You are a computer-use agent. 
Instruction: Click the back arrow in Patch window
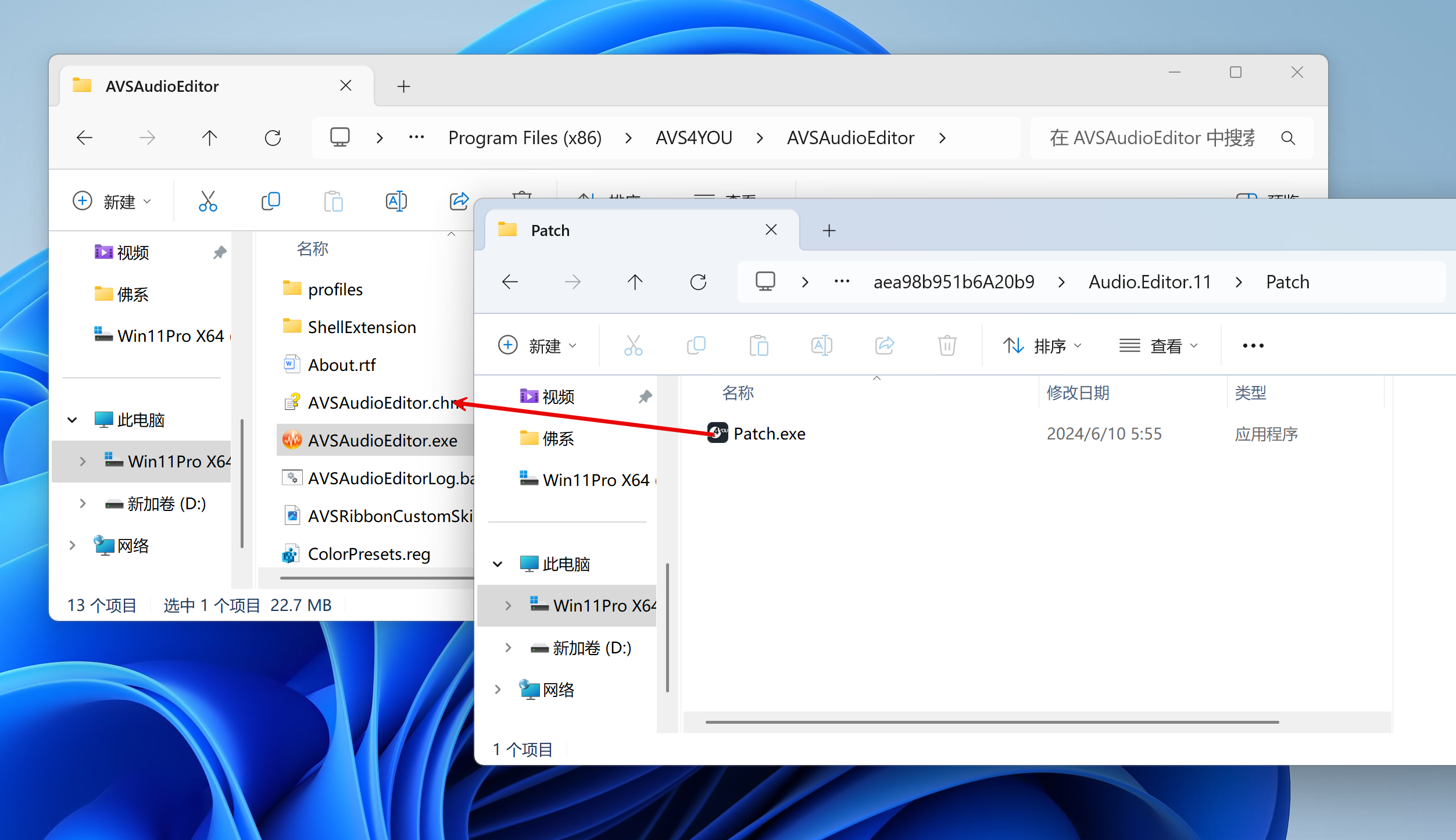coord(510,282)
